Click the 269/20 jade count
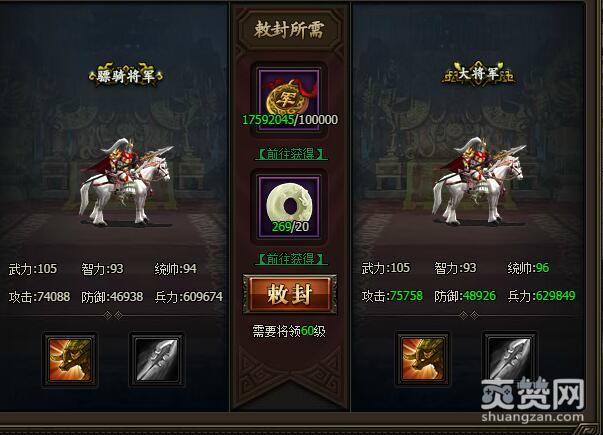Viewport: 603px width, 435px height. 290,227
